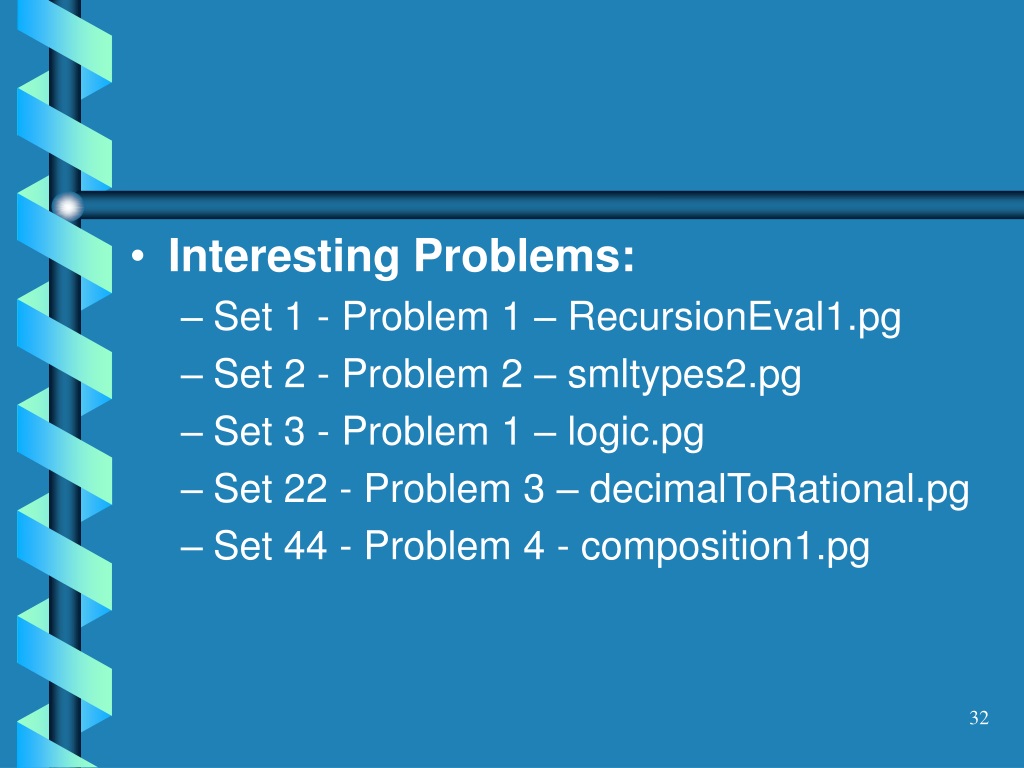
Task: Click the glowing white sphere on divider
Action: click(x=67, y=206)
